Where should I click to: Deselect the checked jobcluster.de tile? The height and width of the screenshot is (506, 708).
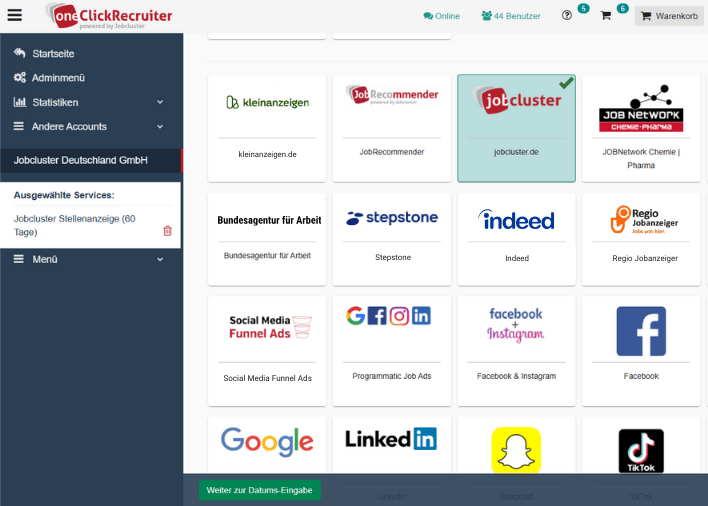(516, 128)
